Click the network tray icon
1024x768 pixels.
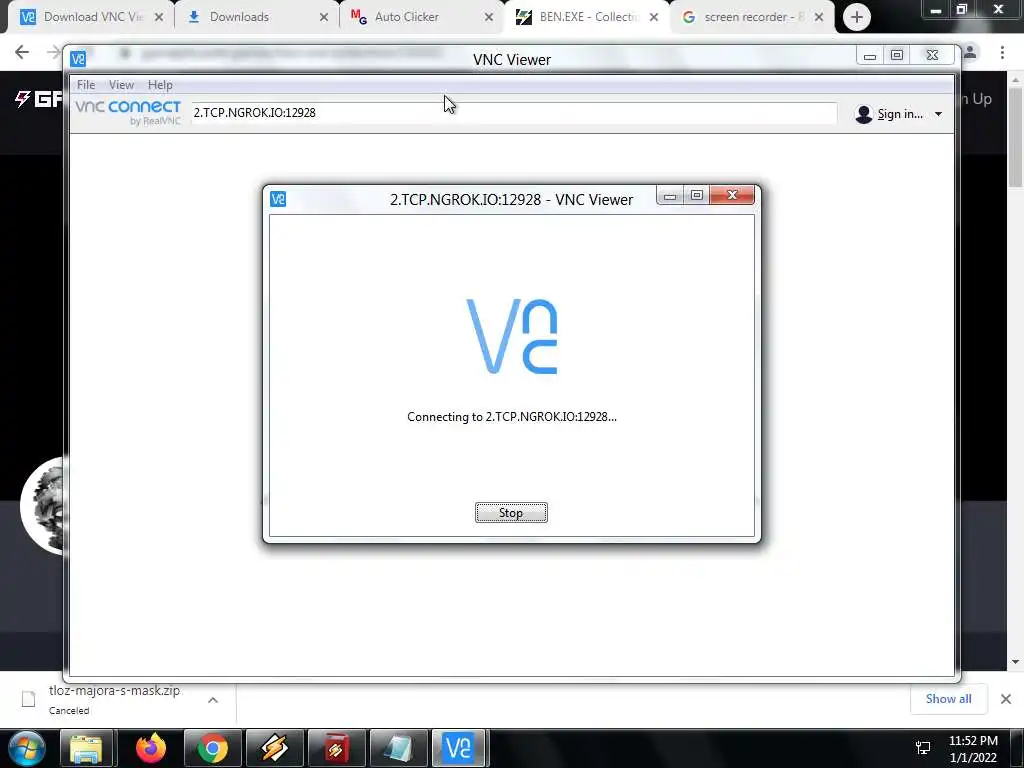923,748
